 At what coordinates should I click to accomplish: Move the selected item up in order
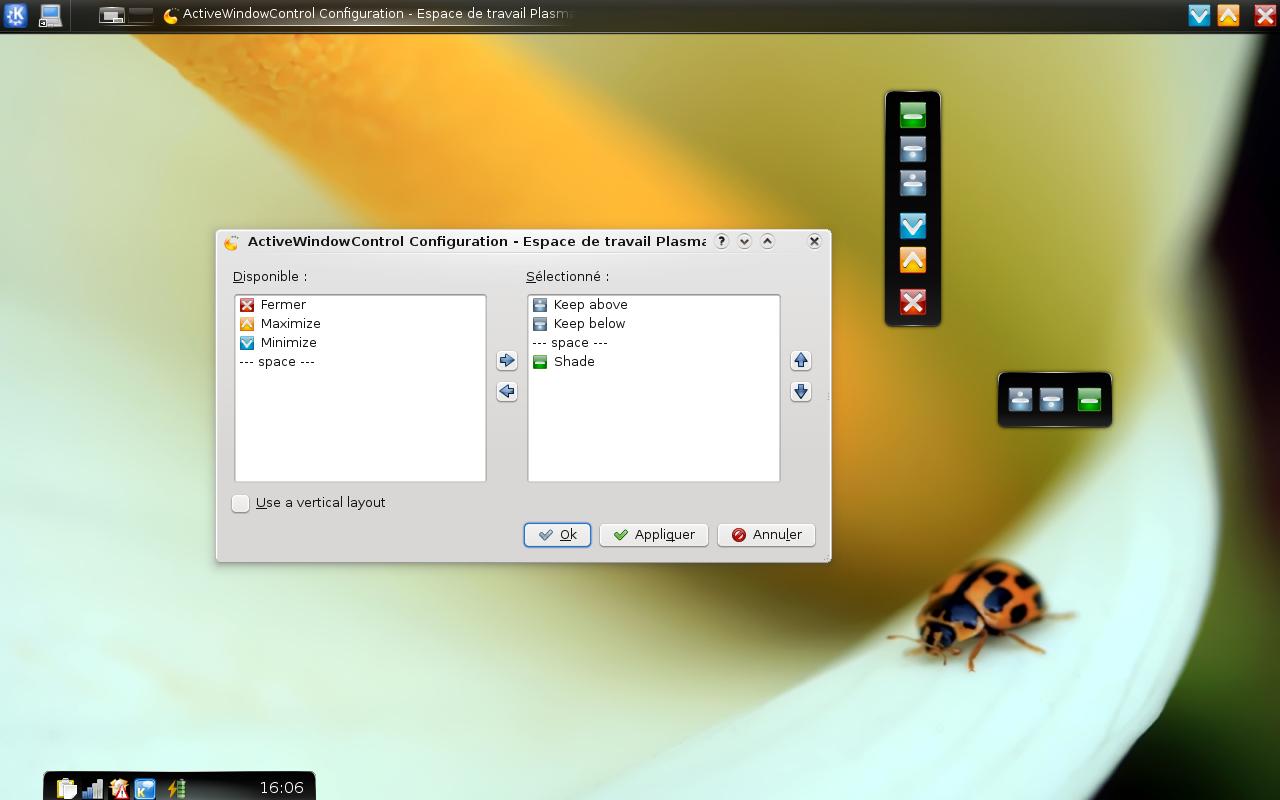pos(800,360)
